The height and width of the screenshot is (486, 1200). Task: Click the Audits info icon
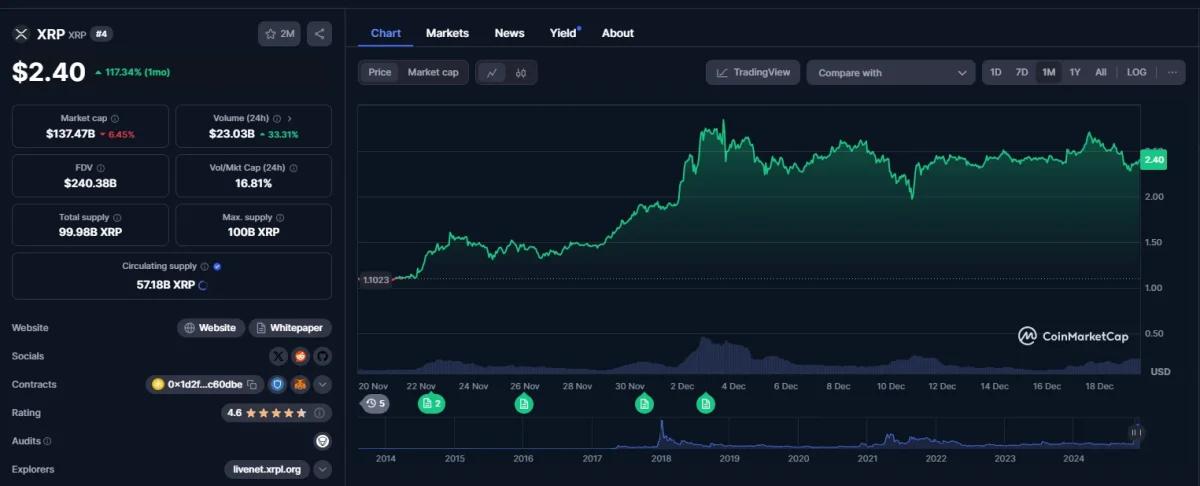coord(47,441)
